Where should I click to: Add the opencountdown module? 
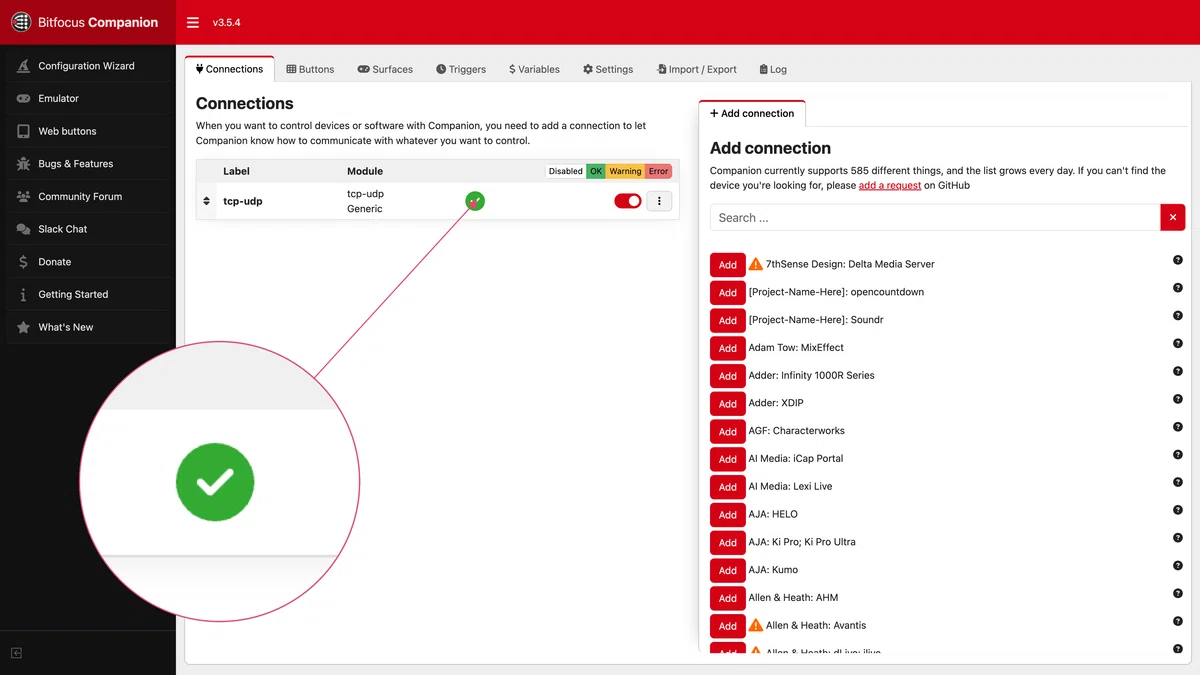pyautogui.click(x=727, y=293)
